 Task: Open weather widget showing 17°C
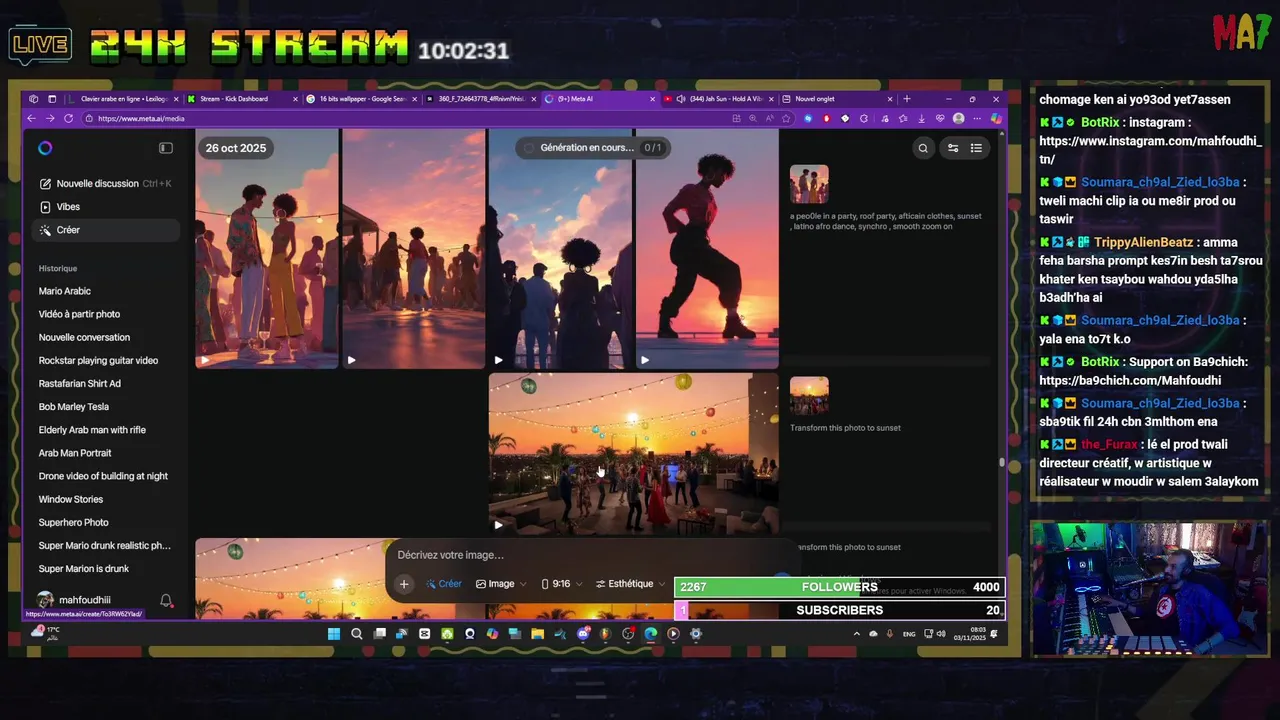pyautogui.click(x=46, y=632)
